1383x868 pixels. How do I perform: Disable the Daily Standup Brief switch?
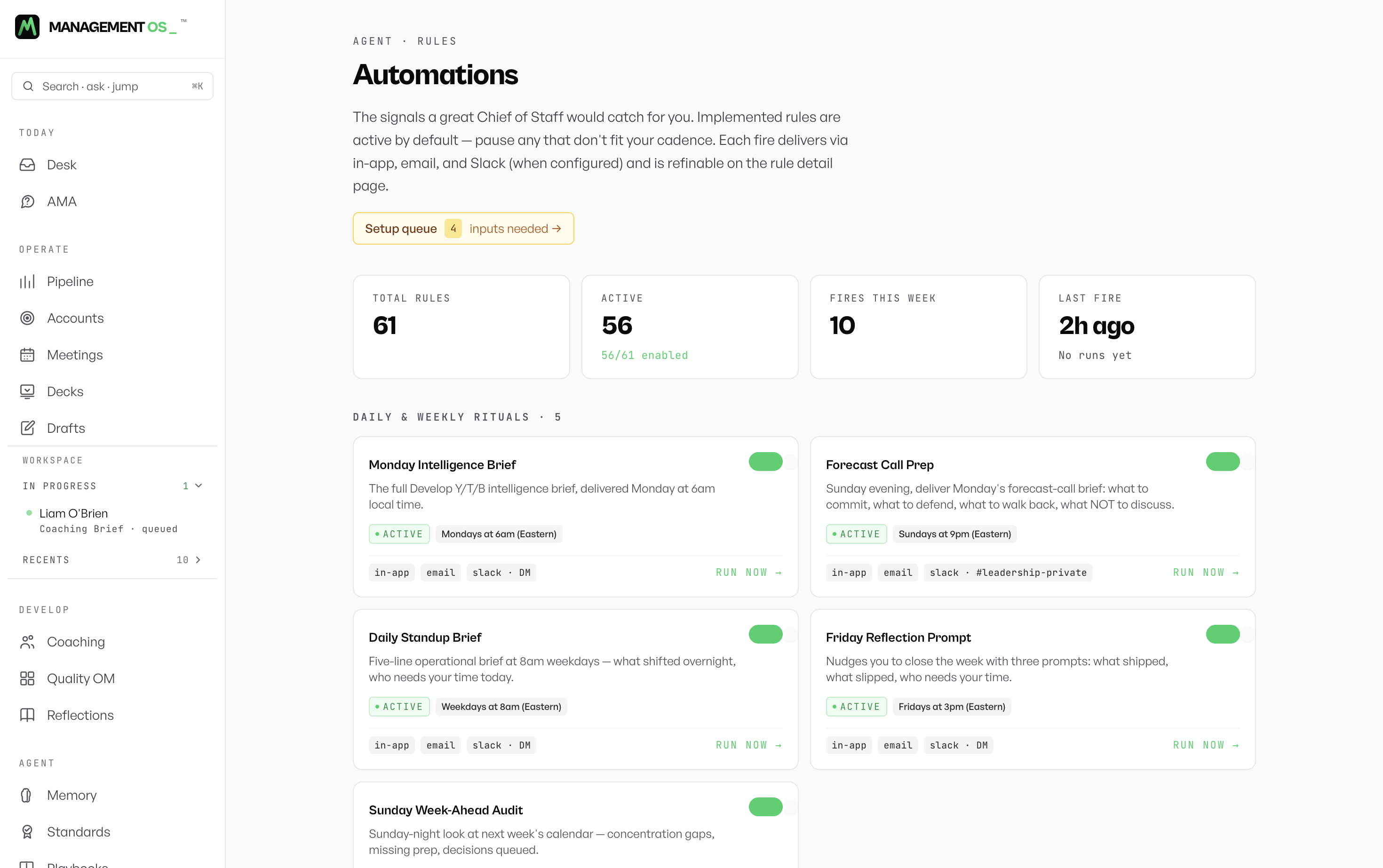click(766, 634)
